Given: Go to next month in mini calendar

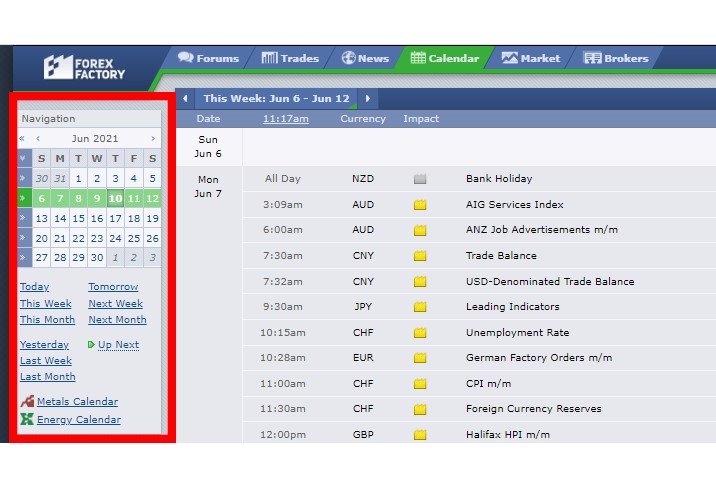Looking at the screenshot, I should (x=153, y=139).
